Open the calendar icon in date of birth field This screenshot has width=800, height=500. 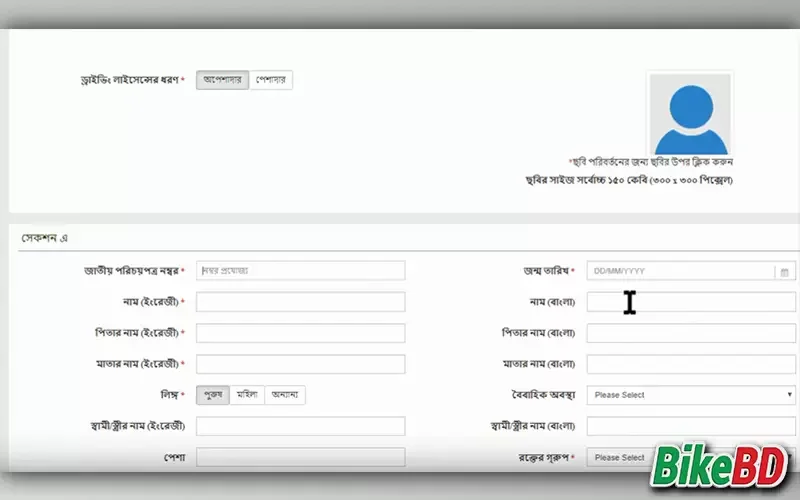coord(784,271)
